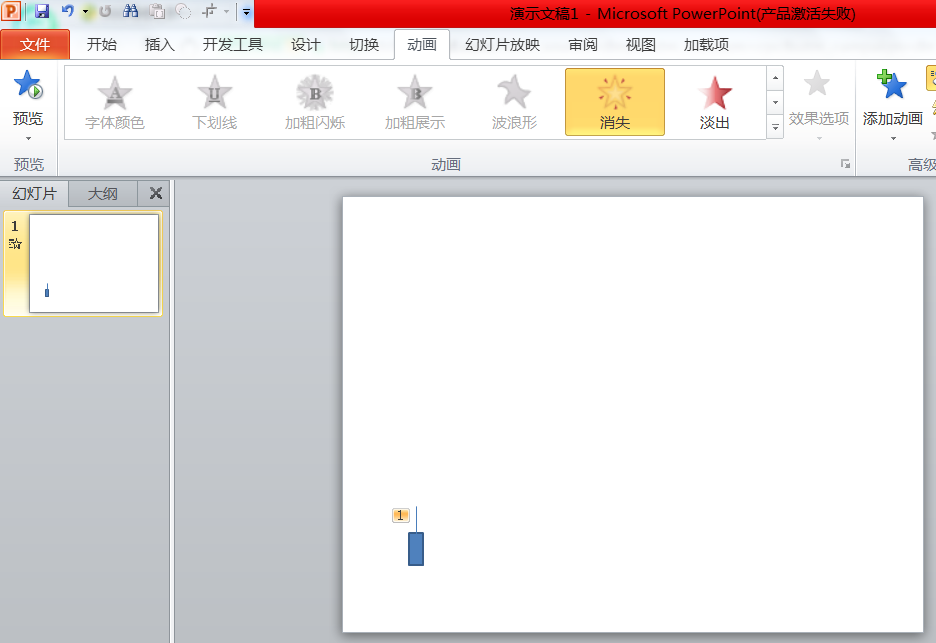Image resolution: width=936 pixels, height=643 pixels.
Task: Apply the 波浪形 animation effect
Action: [x=514, y=101]
